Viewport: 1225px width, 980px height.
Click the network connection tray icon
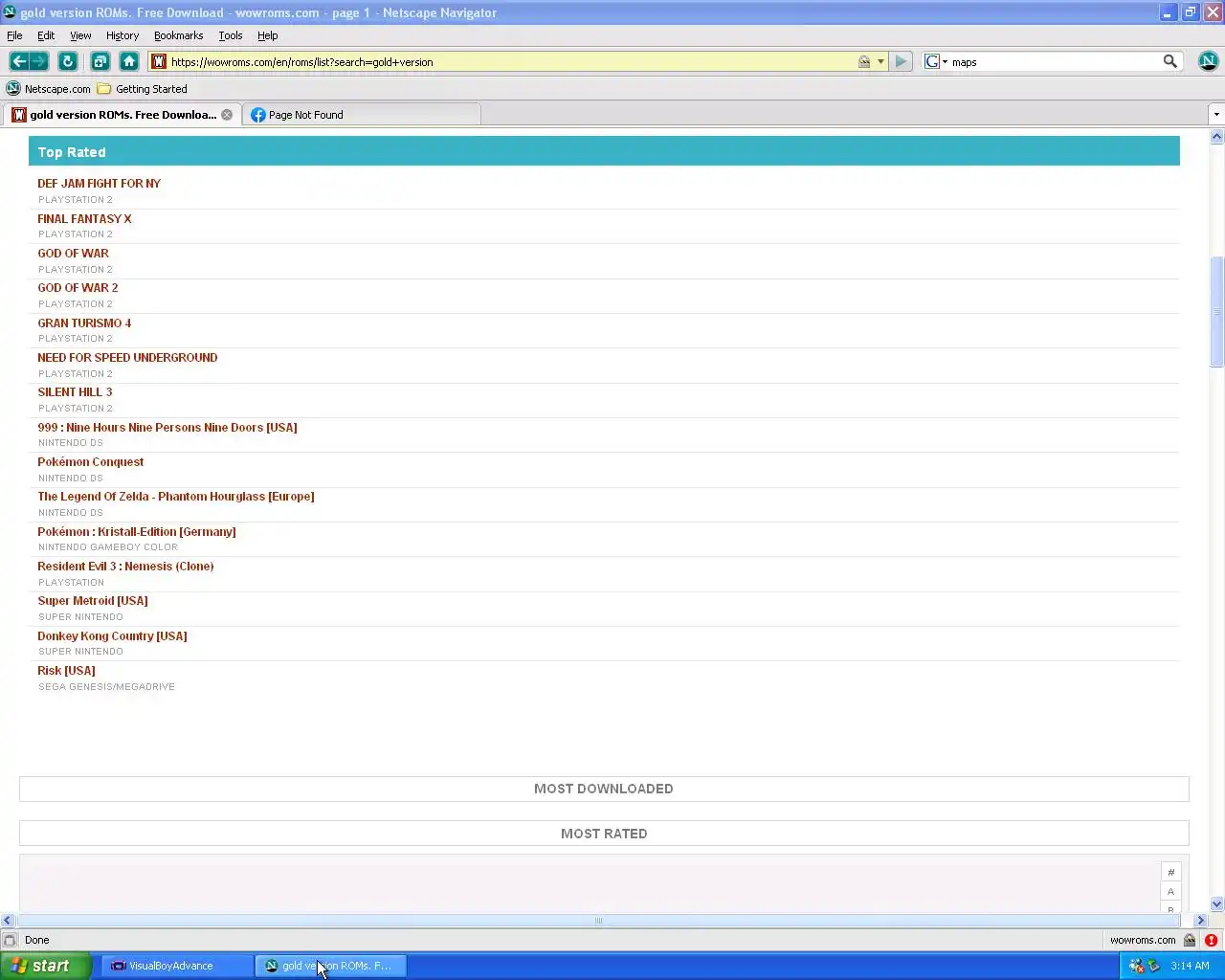pyautogui.click(x=1153, y=966)
